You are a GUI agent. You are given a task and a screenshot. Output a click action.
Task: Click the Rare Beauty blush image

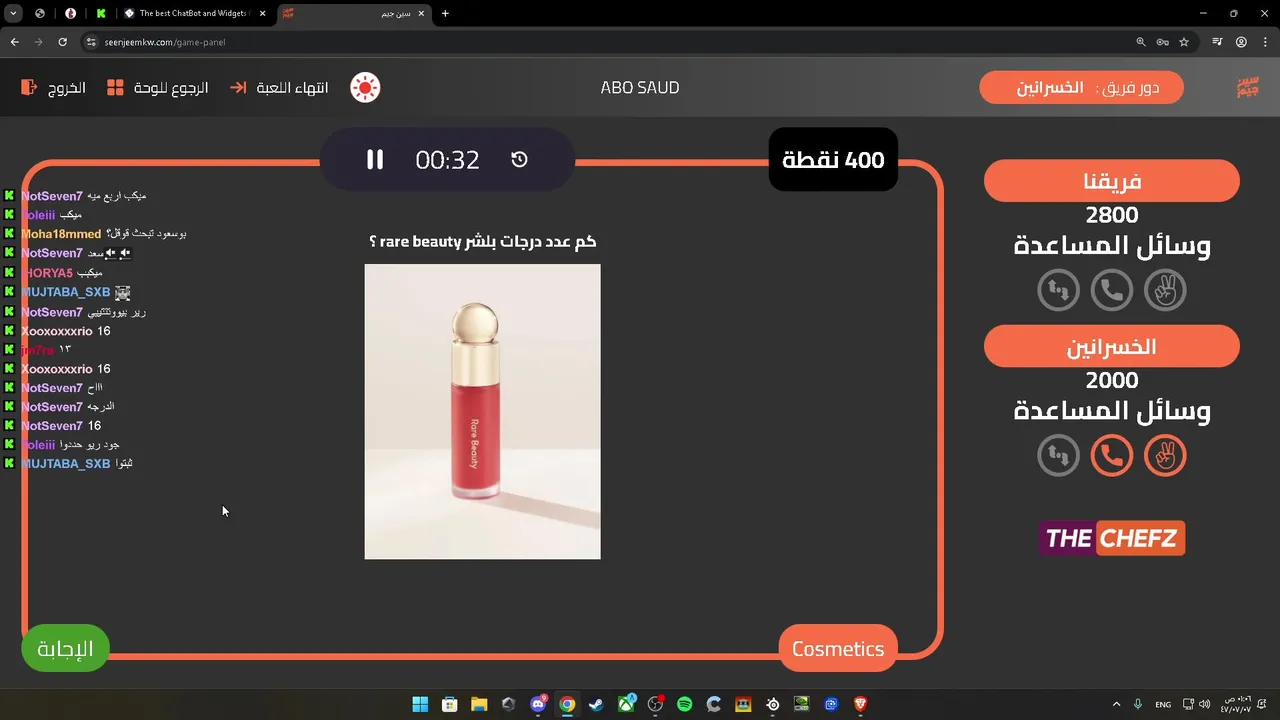pos(483,411)
